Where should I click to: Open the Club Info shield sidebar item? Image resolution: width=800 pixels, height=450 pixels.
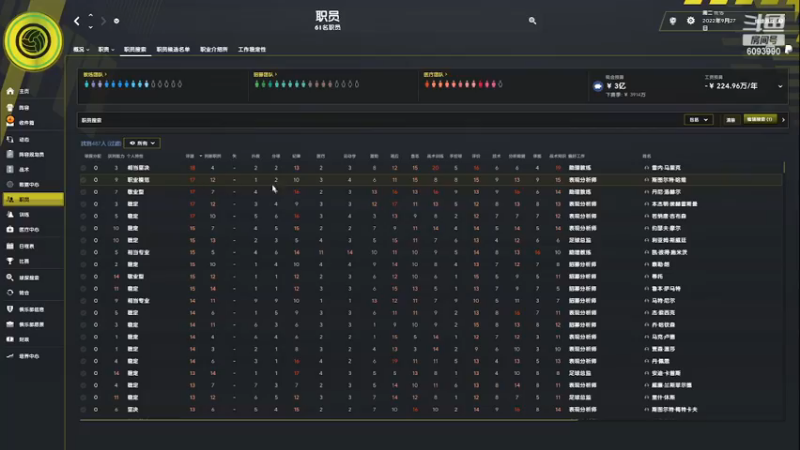click(33, 309)
